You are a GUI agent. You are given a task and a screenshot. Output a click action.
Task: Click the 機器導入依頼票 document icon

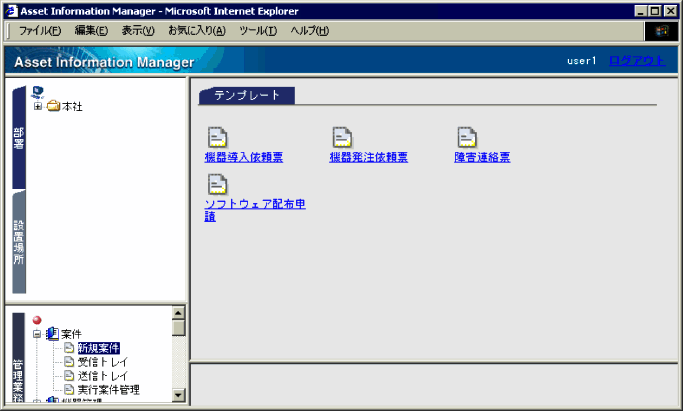tap(217, 137)
